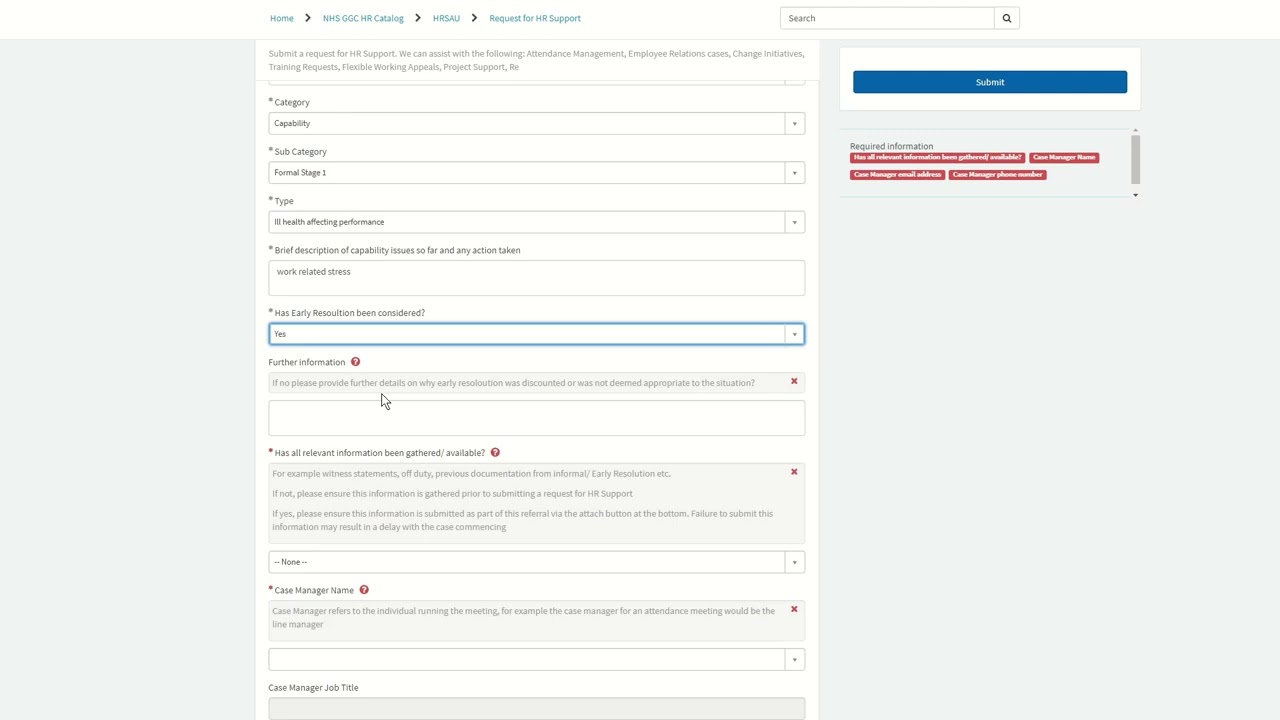Click the Required information scrollbar down arrow
This screenshot has width=1280, height=720.
click(x=1135, y=195)
